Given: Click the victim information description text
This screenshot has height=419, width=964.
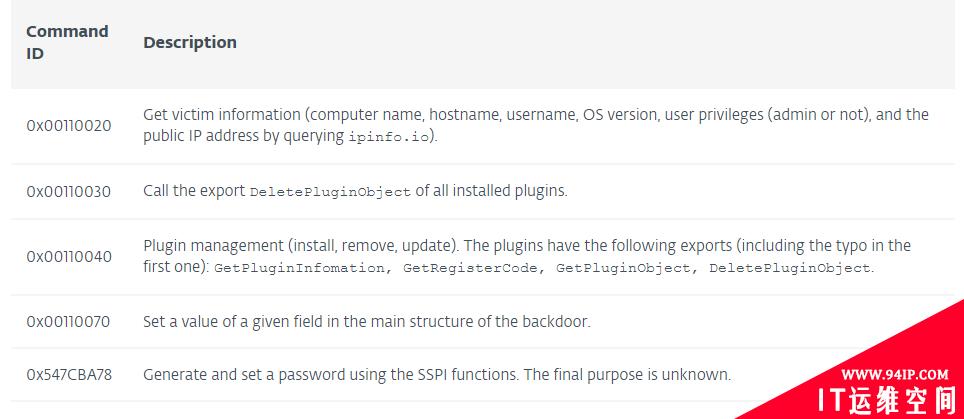Looking at the screenshot, I should (535, 125).
